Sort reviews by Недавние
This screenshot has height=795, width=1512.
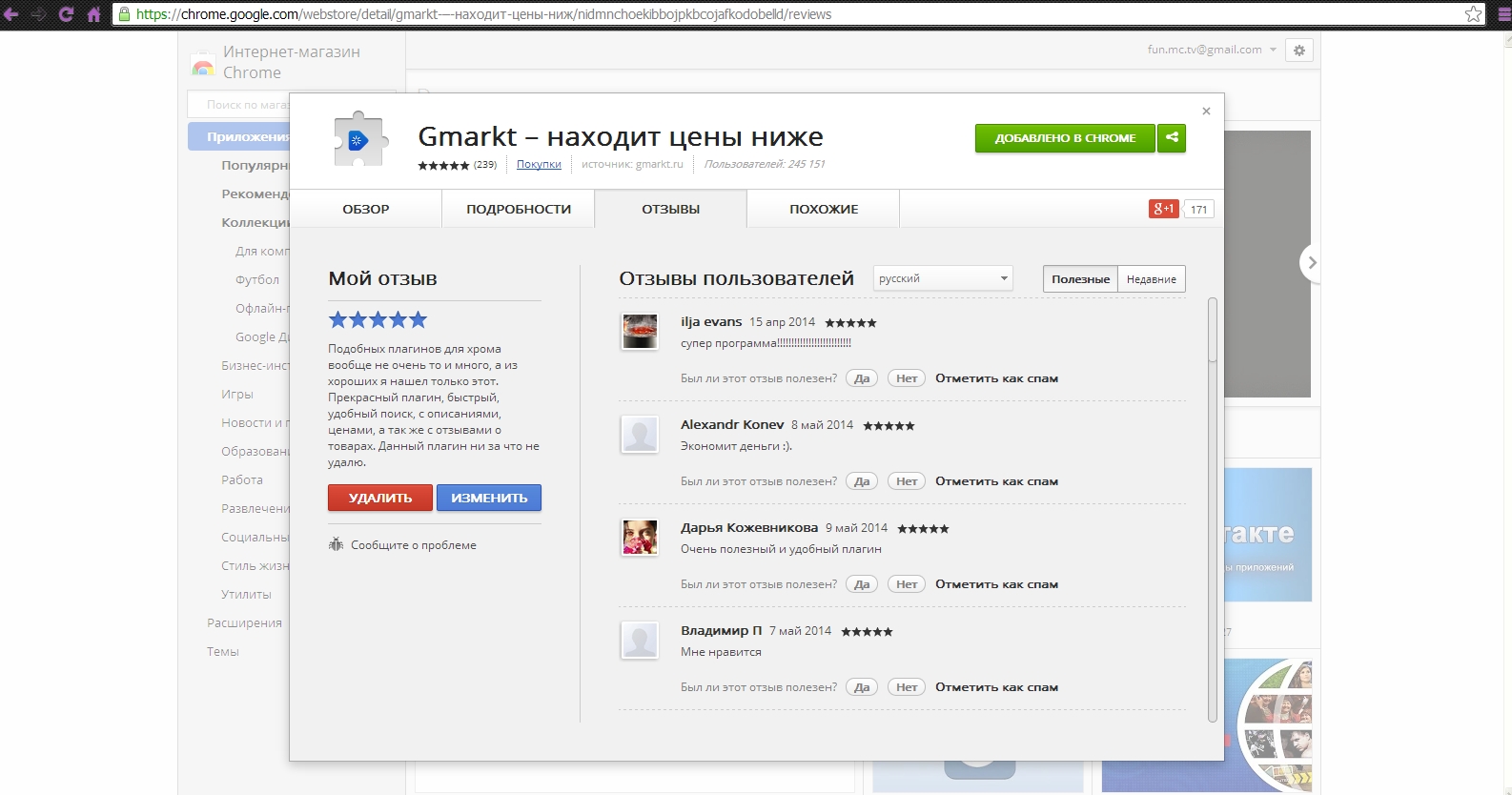coord(1152,279)
